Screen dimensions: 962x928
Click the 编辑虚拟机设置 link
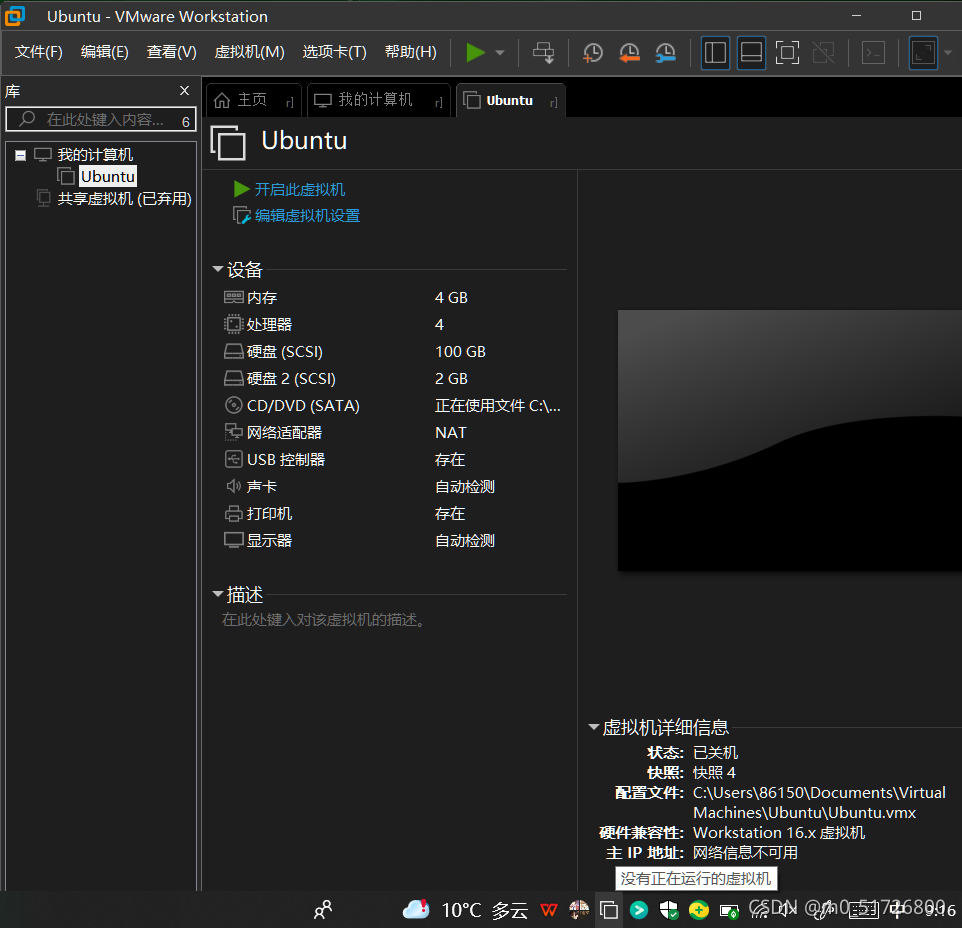pyautogui.click(x=307, y=216)
